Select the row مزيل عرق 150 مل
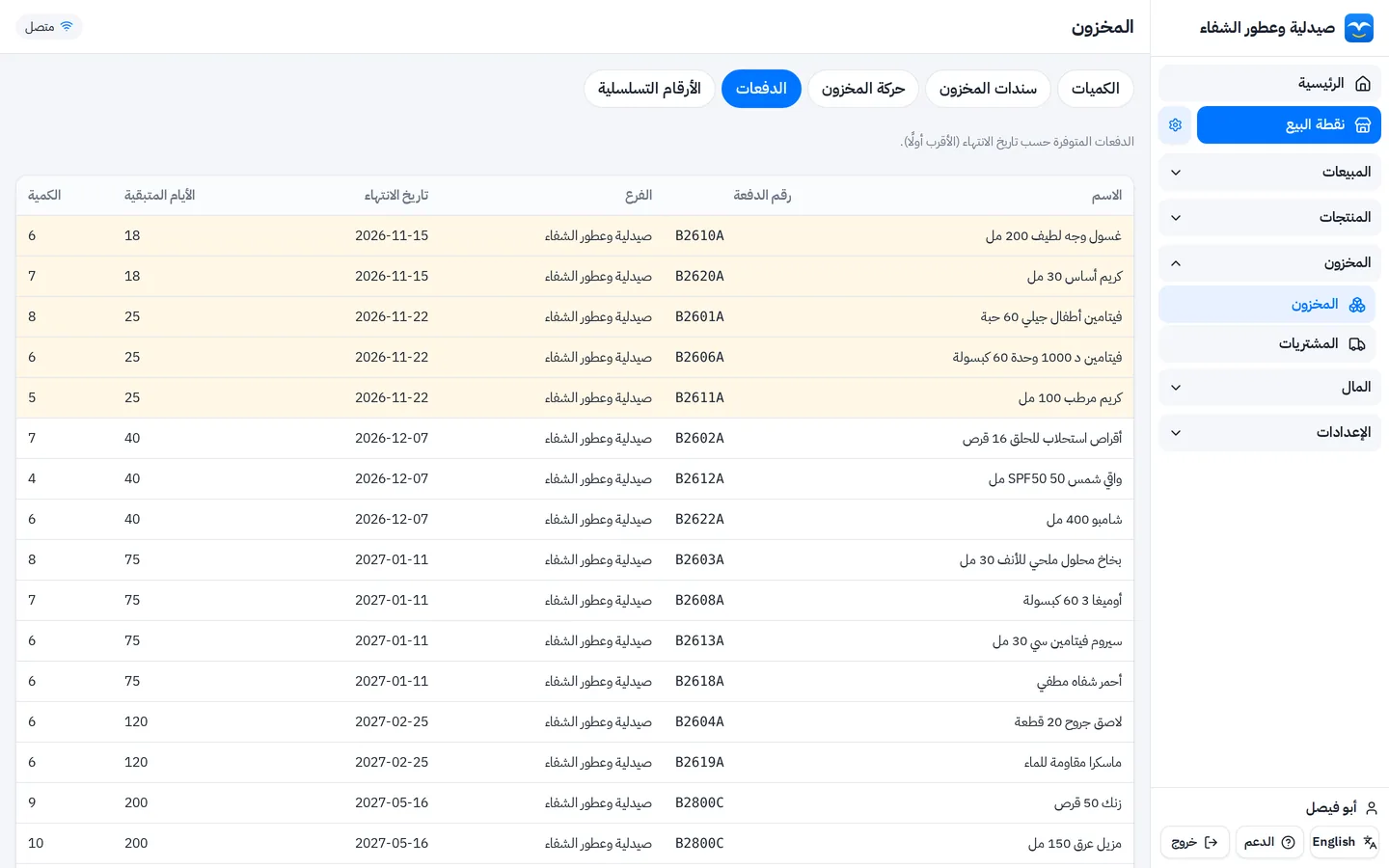The width and height of the screenshot is (1389, 868). [x=575, y=844]
